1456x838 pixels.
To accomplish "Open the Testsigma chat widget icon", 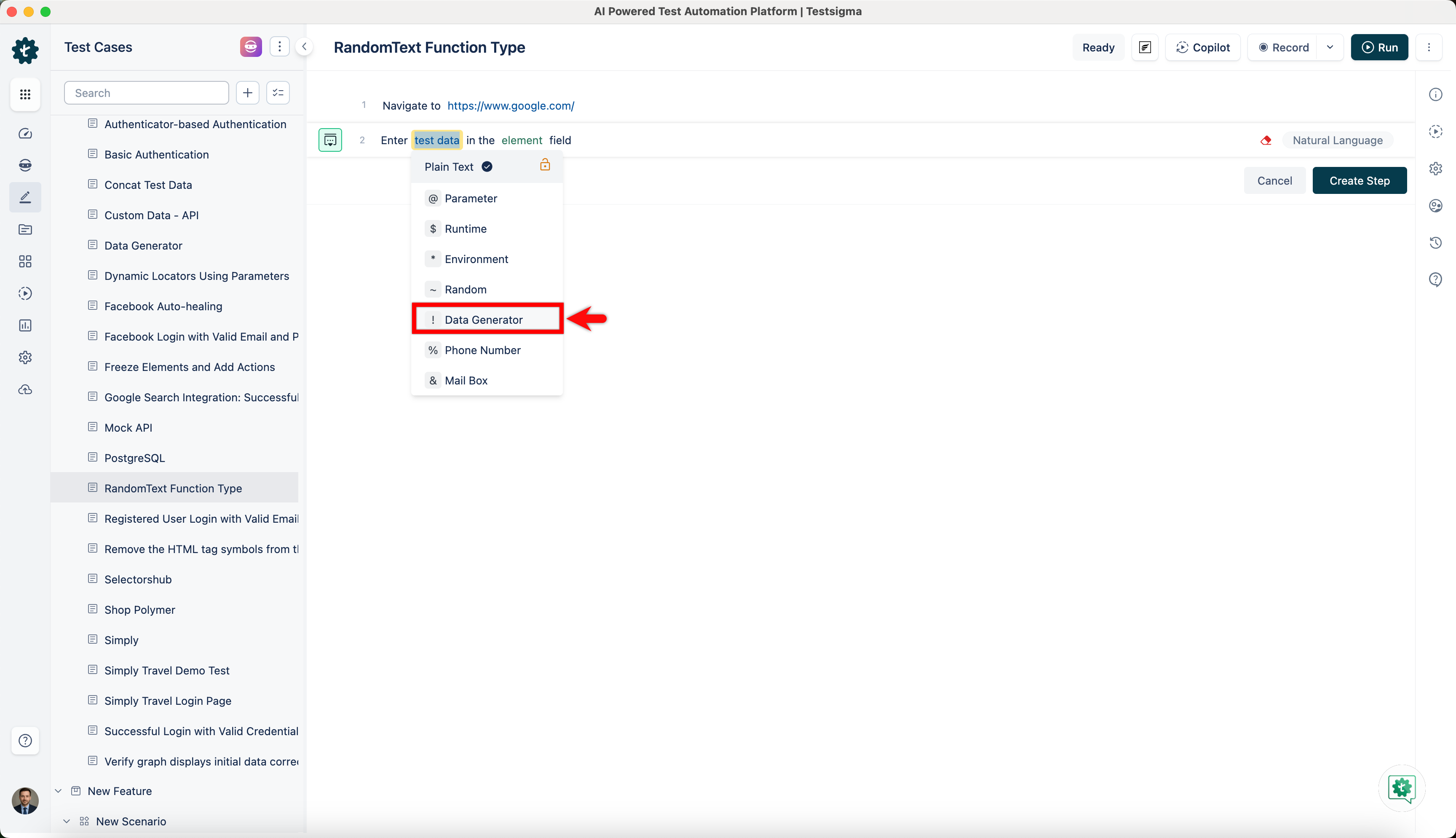I will point(1401,788).
